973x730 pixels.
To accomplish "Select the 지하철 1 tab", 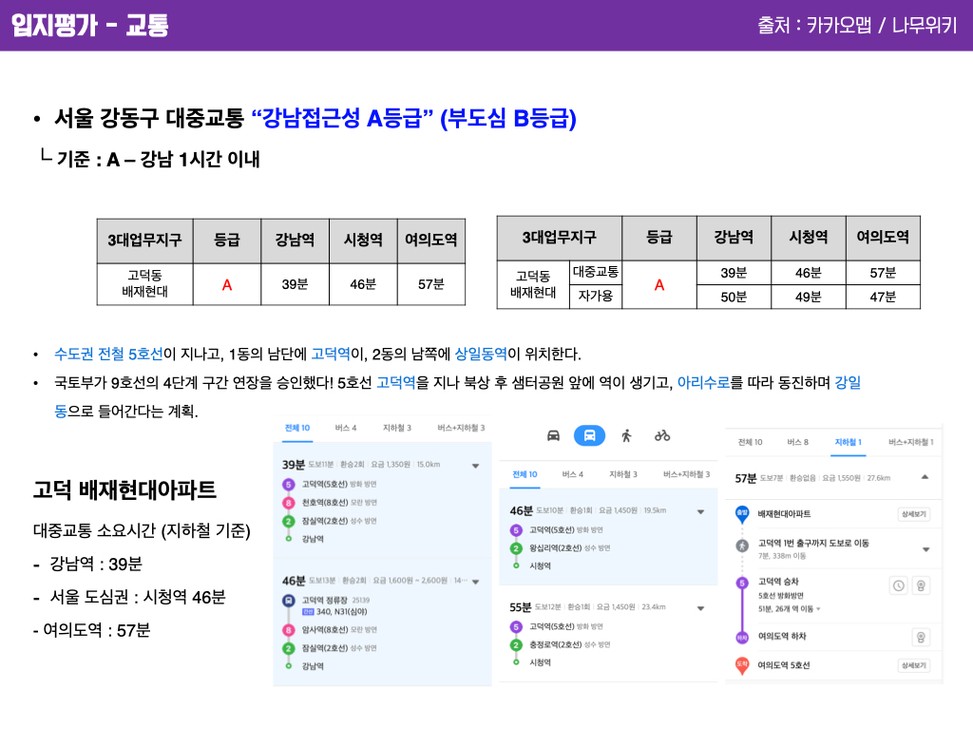I will 848,442.
